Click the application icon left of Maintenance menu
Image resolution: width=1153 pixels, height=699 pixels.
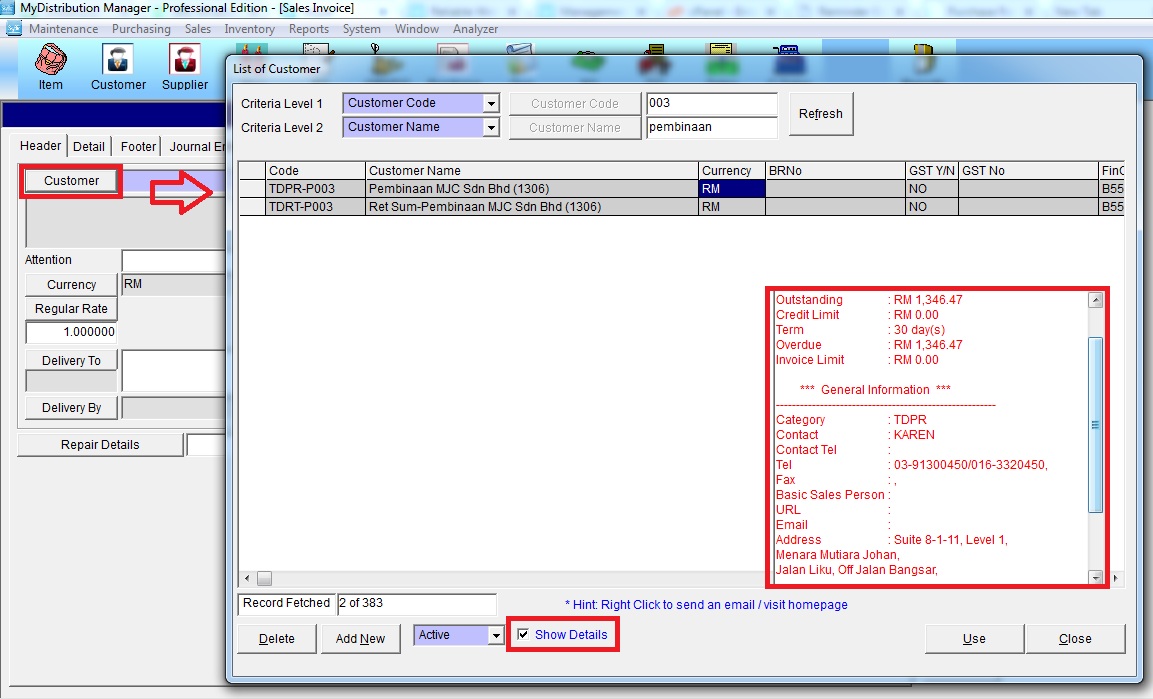[13, 29]
